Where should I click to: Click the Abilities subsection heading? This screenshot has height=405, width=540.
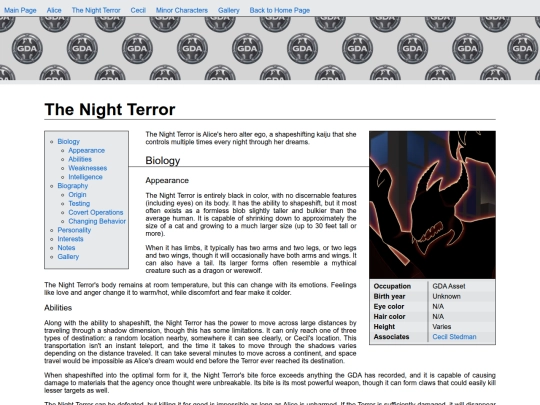(x=58, y=308)
